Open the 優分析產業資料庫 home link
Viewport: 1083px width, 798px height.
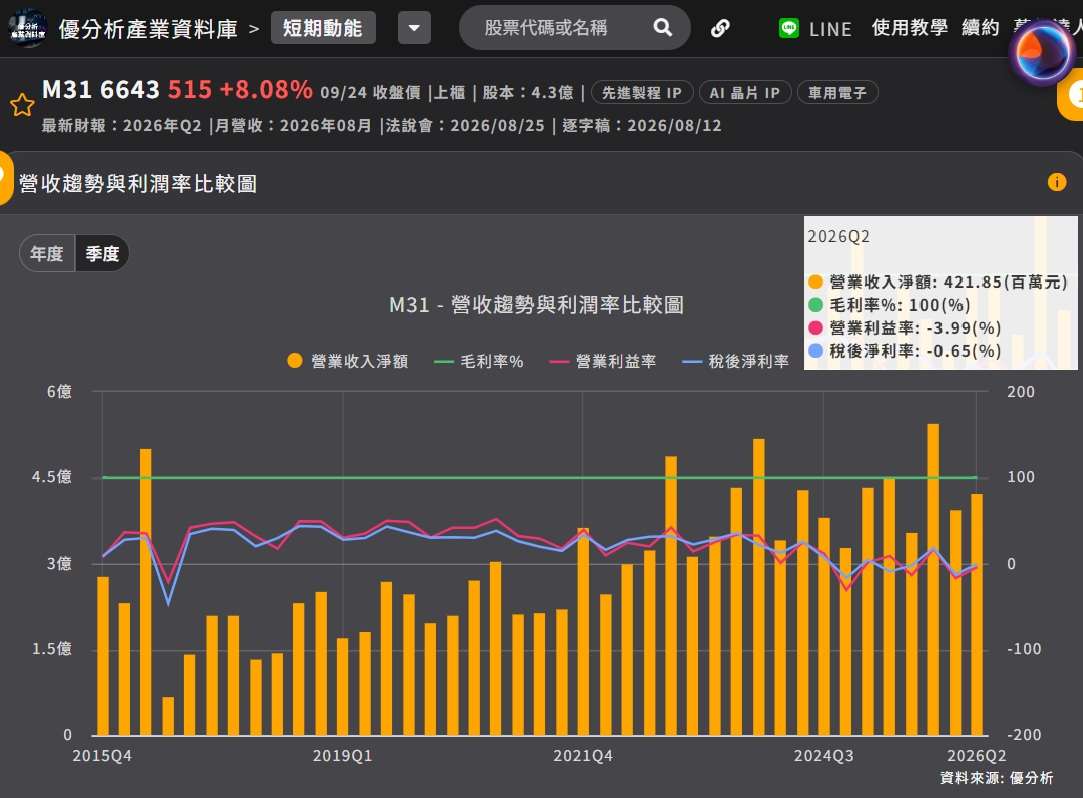pyautogui.click(x=148, y=29)
